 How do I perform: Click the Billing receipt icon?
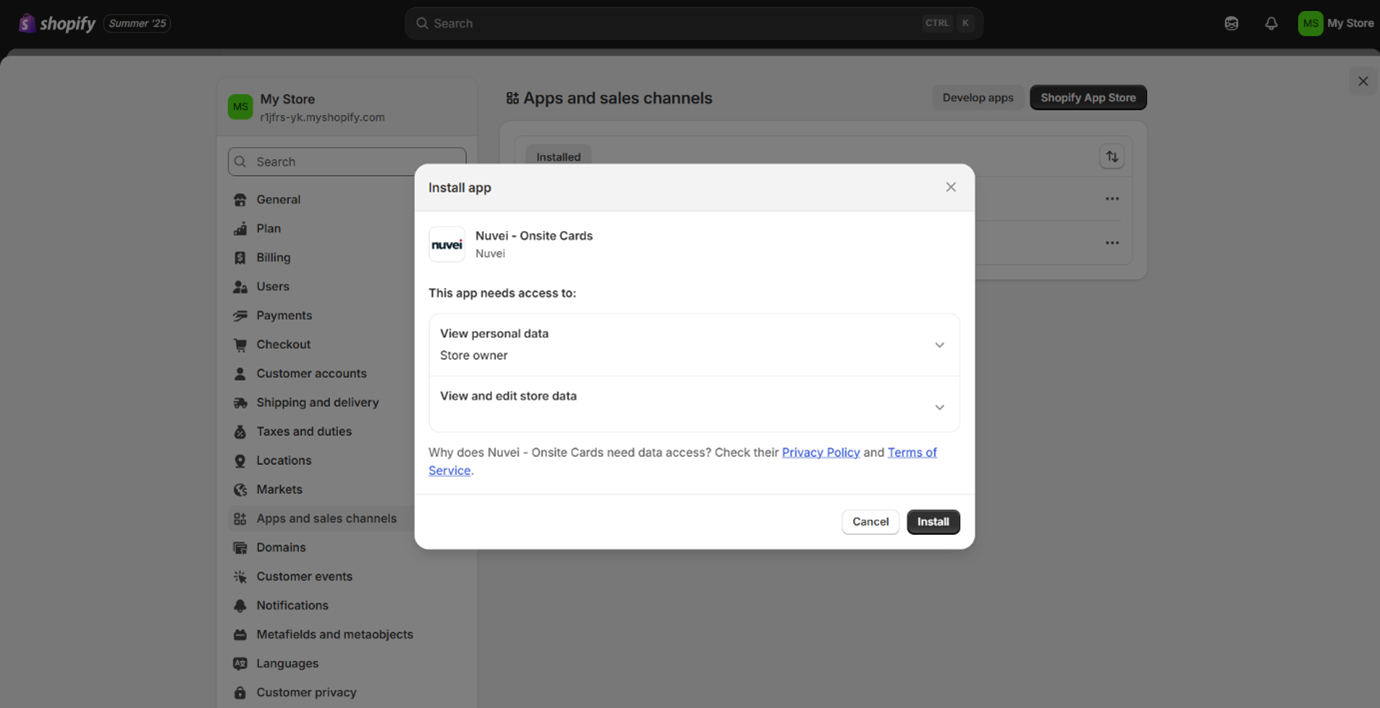pyautogui.click(x=240, y=258)
